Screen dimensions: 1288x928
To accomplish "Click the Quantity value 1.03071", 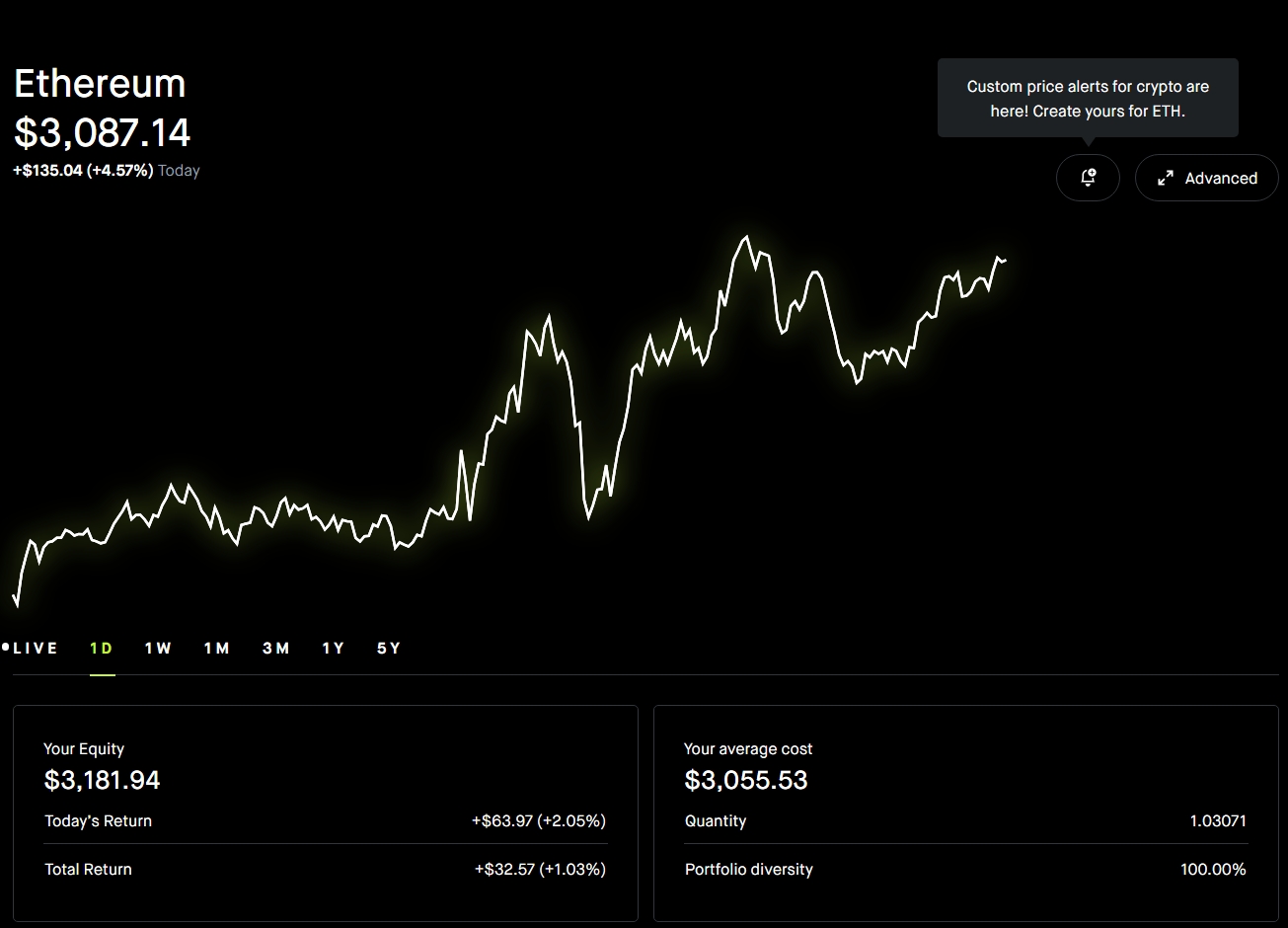I will (1218, 820).
